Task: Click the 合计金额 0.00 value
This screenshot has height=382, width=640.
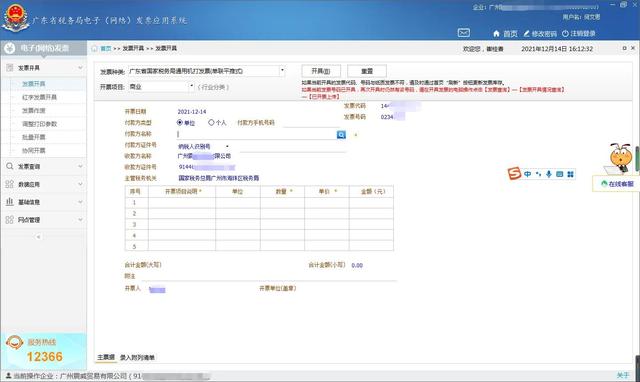Action: 357,265
